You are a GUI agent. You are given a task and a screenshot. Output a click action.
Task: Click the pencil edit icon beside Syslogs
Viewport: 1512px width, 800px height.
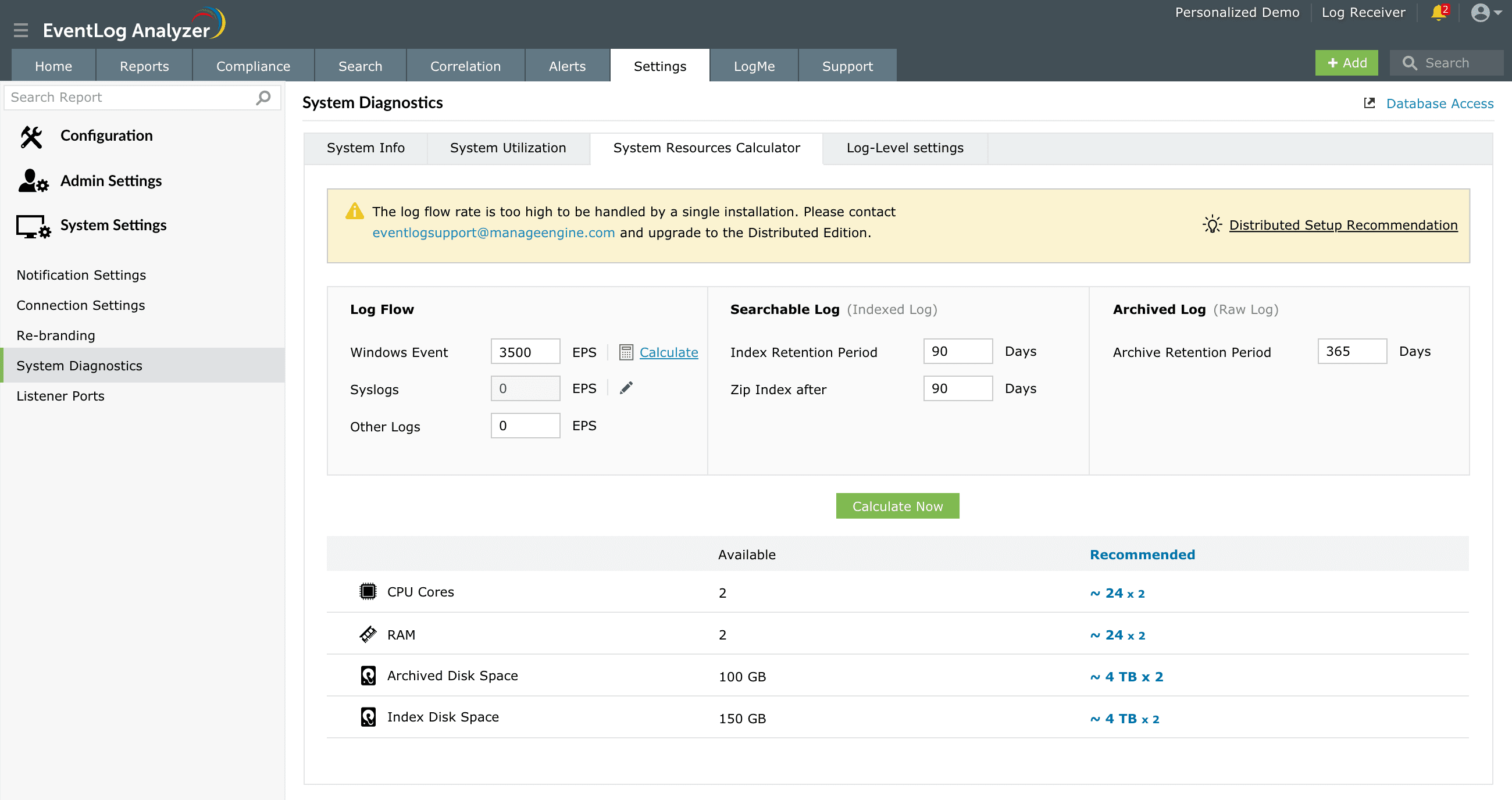(626, 388)
